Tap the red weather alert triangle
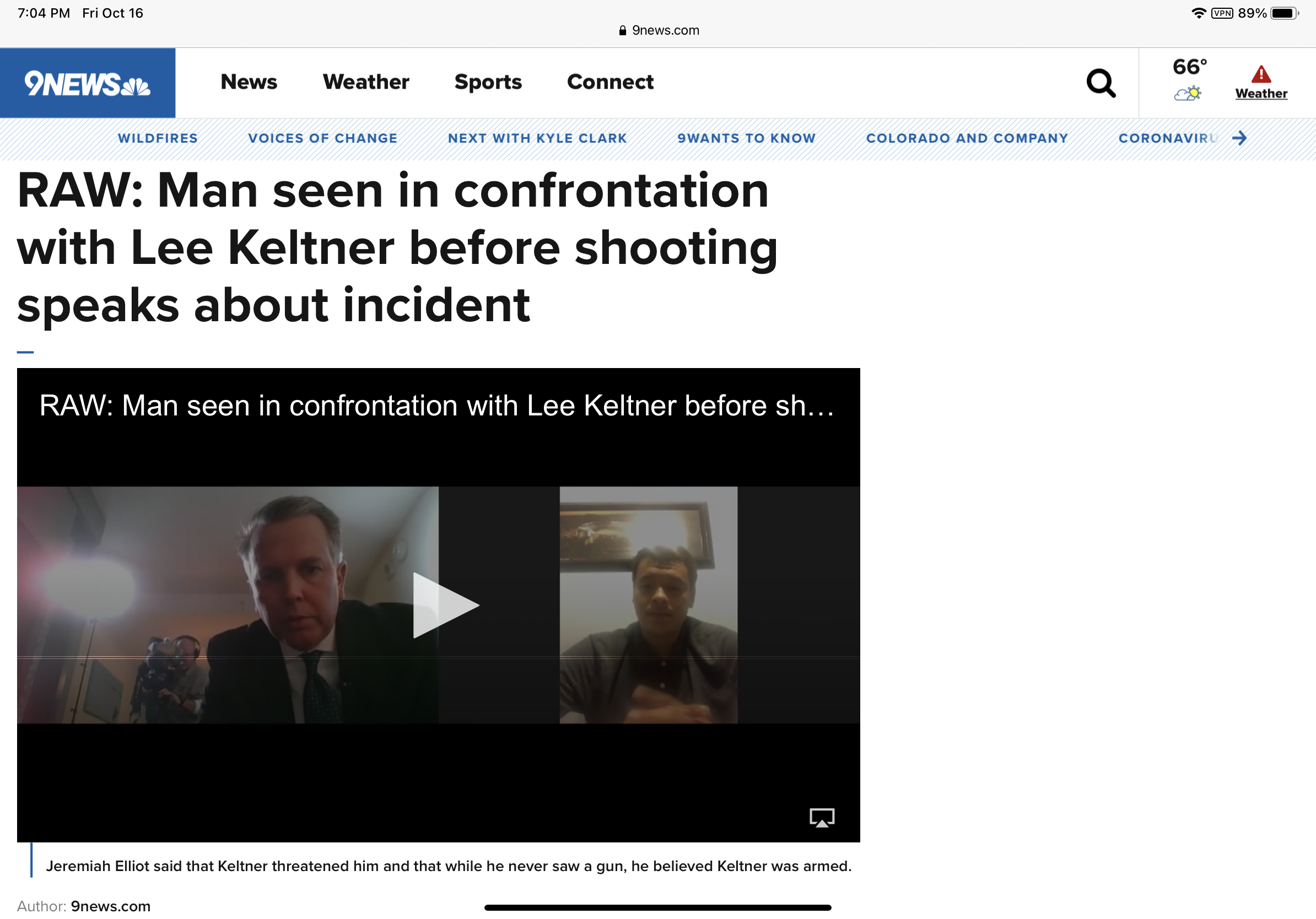The image size is (1316, 919). click(1260, 74)
